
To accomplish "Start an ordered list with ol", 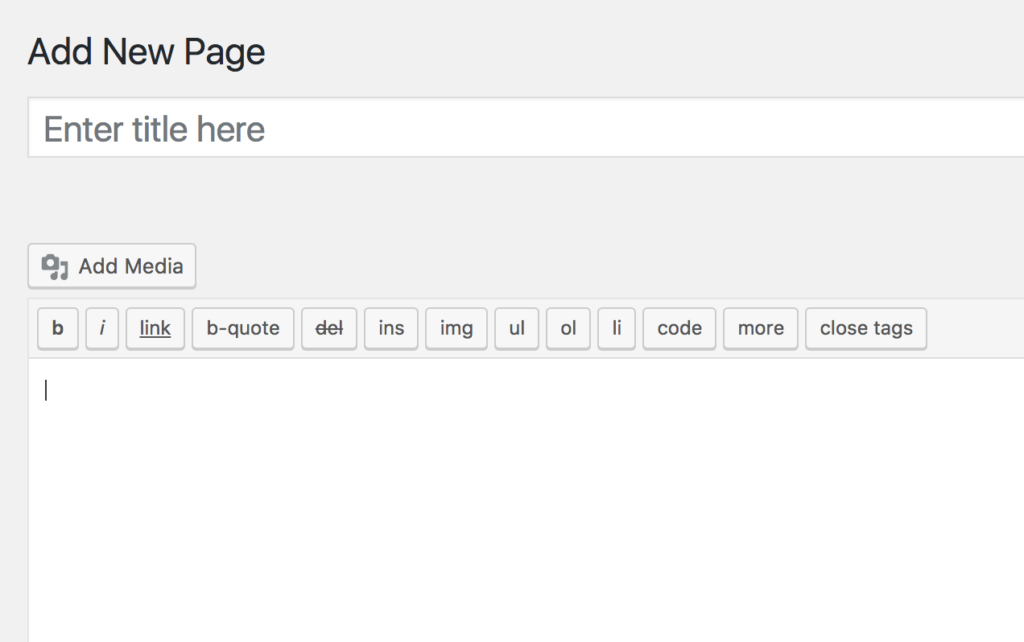I will tap(568, 328).
